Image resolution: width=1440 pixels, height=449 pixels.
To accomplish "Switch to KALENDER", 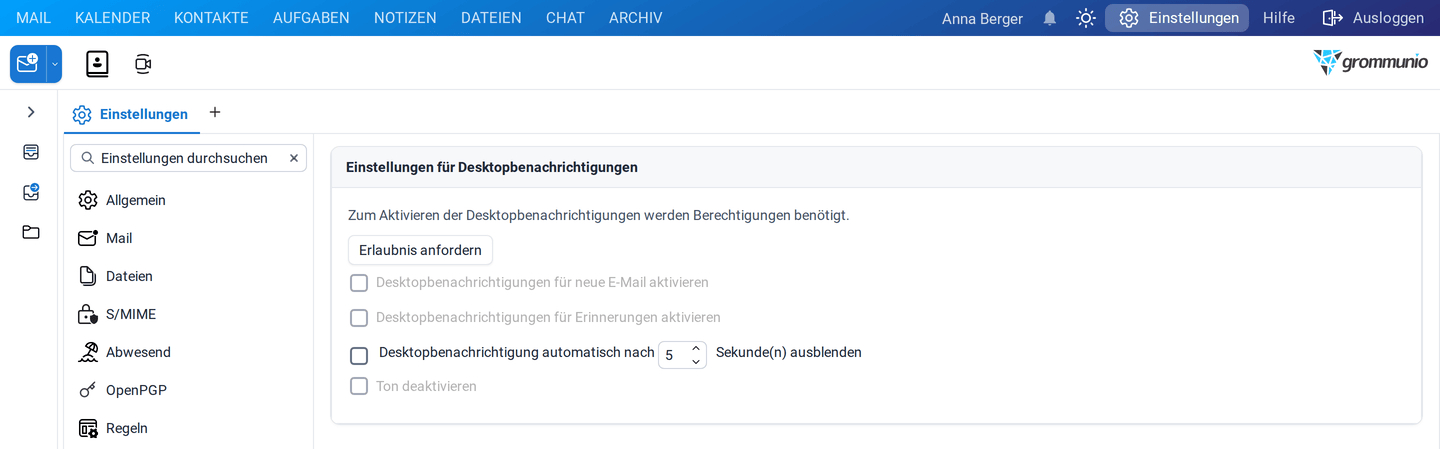I will pos(112,18).
